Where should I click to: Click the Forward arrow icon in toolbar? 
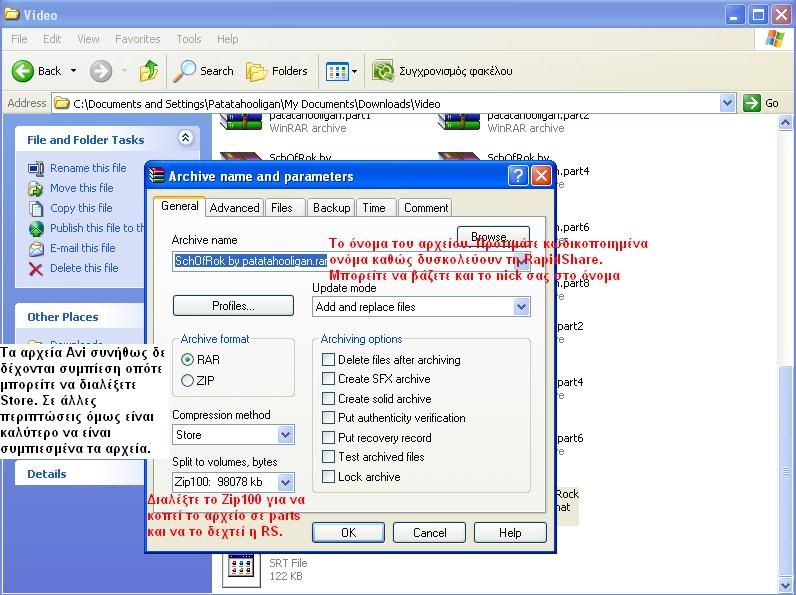point(101,71)
